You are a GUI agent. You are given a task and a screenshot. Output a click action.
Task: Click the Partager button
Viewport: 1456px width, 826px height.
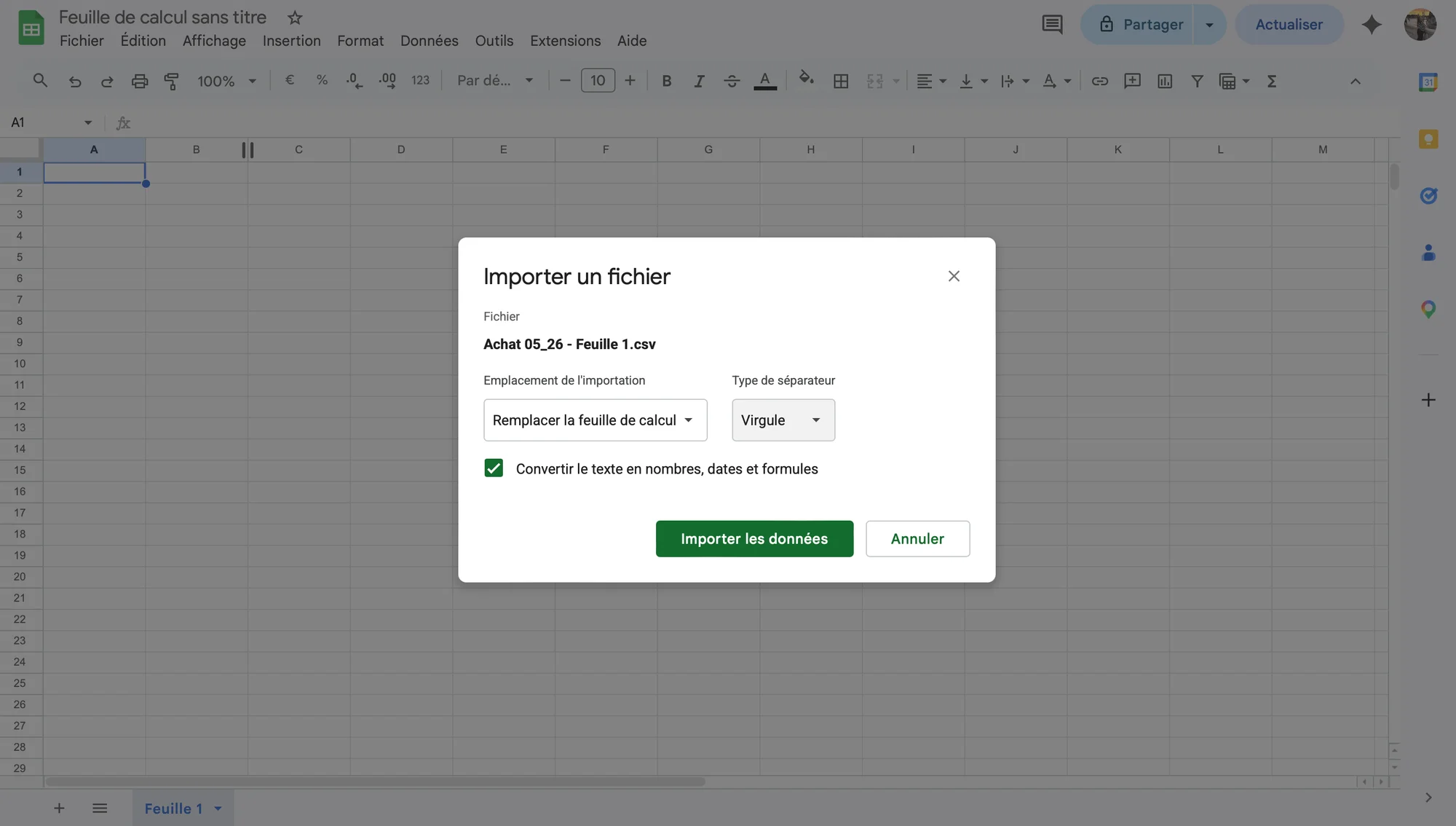[x=1140, y=24]
